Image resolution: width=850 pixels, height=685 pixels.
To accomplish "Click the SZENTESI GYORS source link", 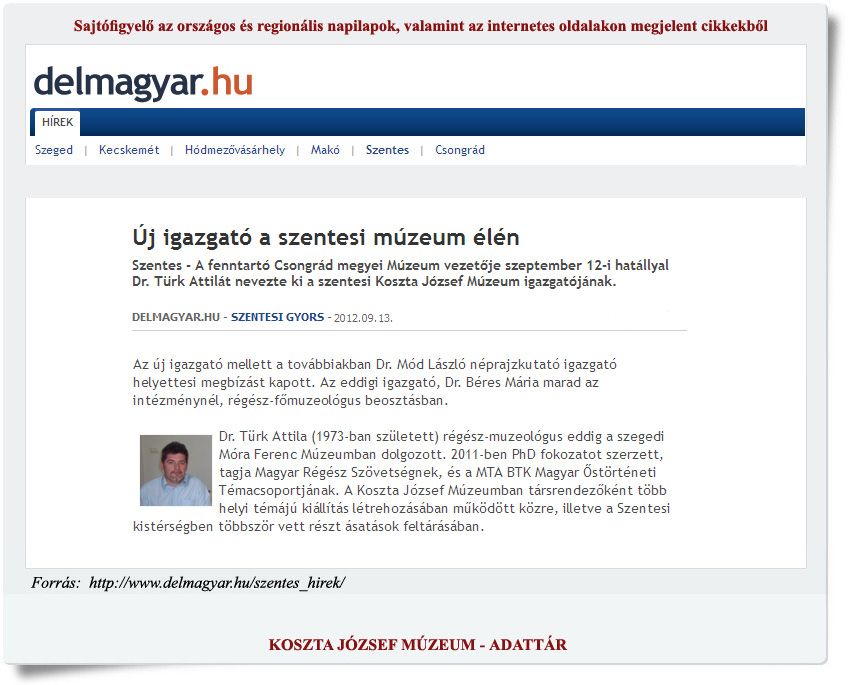I will coord(278,317).
